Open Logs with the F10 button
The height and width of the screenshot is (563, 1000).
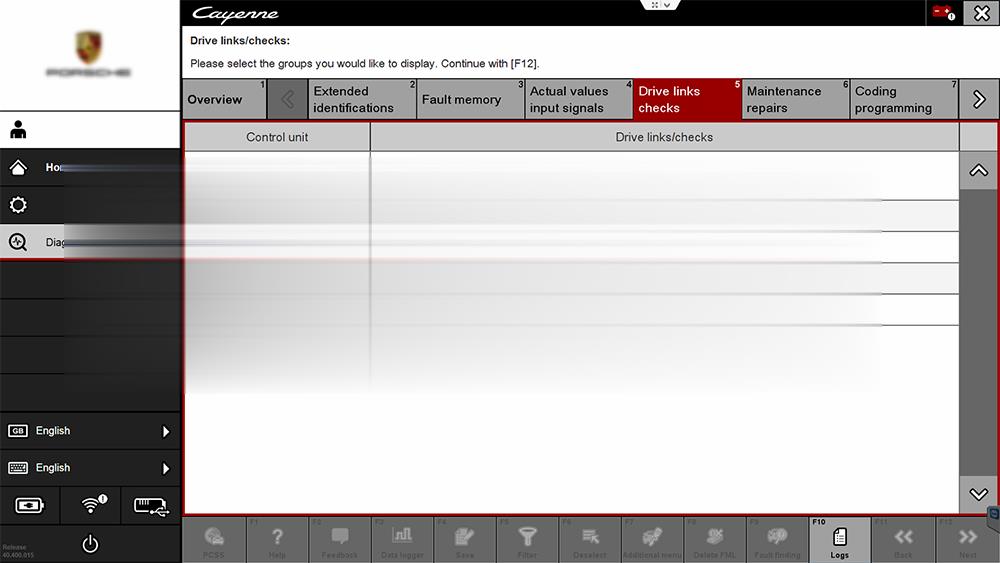(x=839, y=541)
